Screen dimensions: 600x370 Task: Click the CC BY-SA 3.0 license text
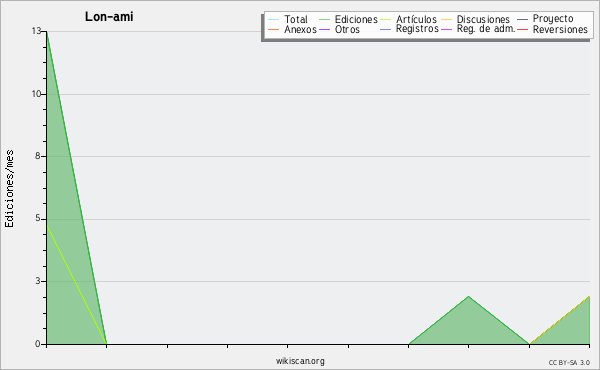point(569,363)
